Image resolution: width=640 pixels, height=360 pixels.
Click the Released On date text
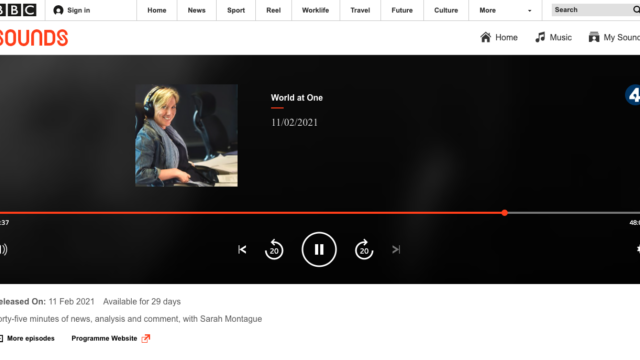(x=47, y=302)
